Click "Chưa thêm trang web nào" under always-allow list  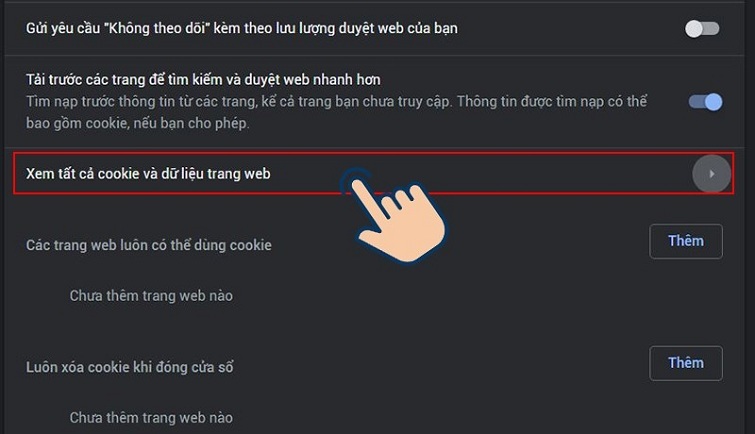151,296
